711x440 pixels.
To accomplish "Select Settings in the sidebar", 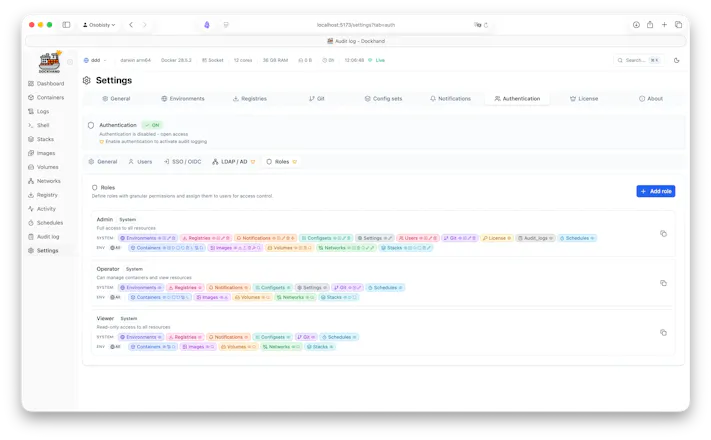I will [x=43, y=250].
